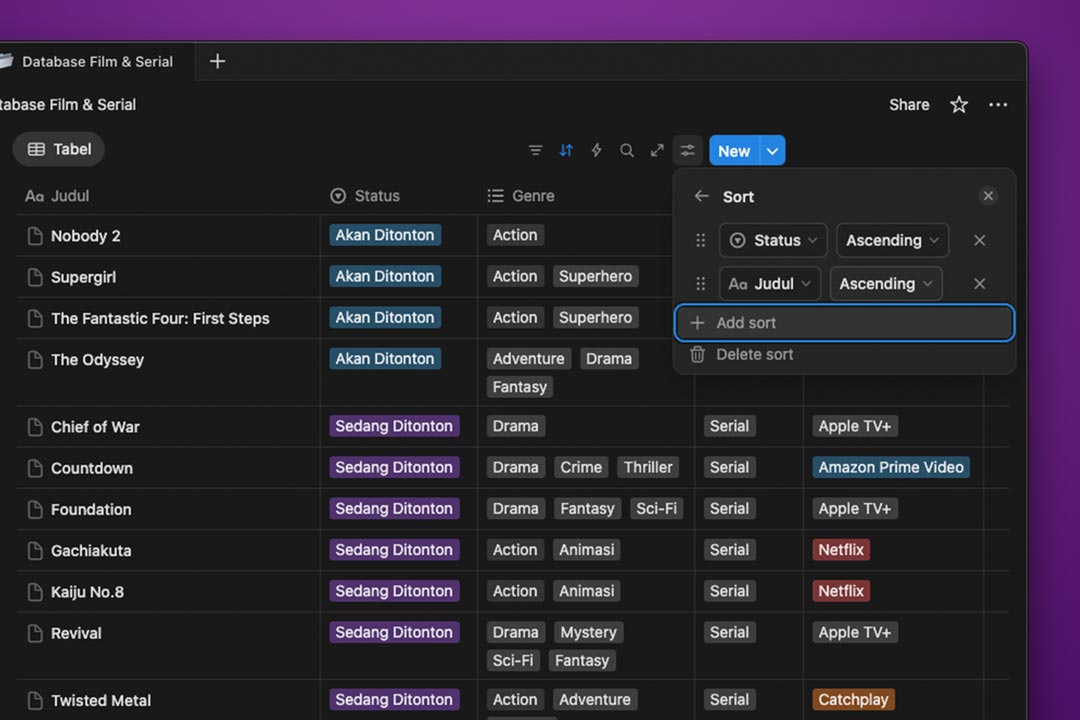Click Delete sort option
The image size is (1080, 720).
click(x=754, y=354)
